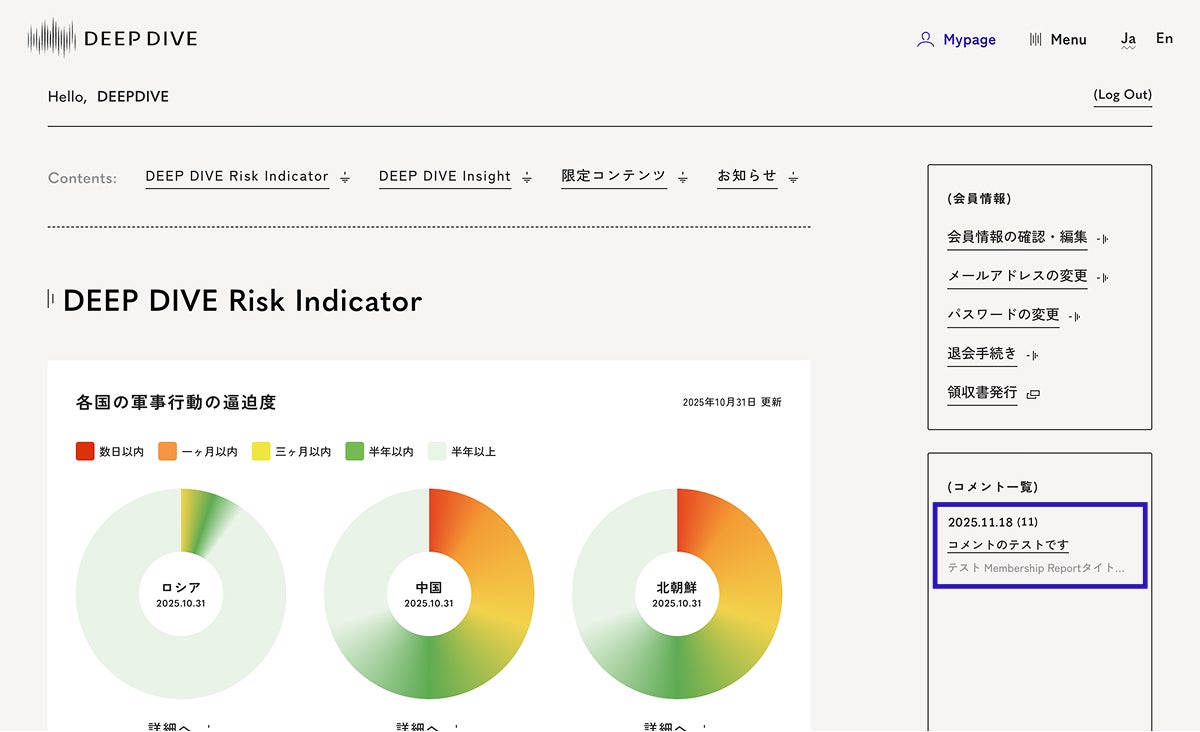Image resolution: width=1200 pixels, height=732 pixels.
Task: Click arrow icon next to 会員情報の確認・編集
Action: [1103, 239]
